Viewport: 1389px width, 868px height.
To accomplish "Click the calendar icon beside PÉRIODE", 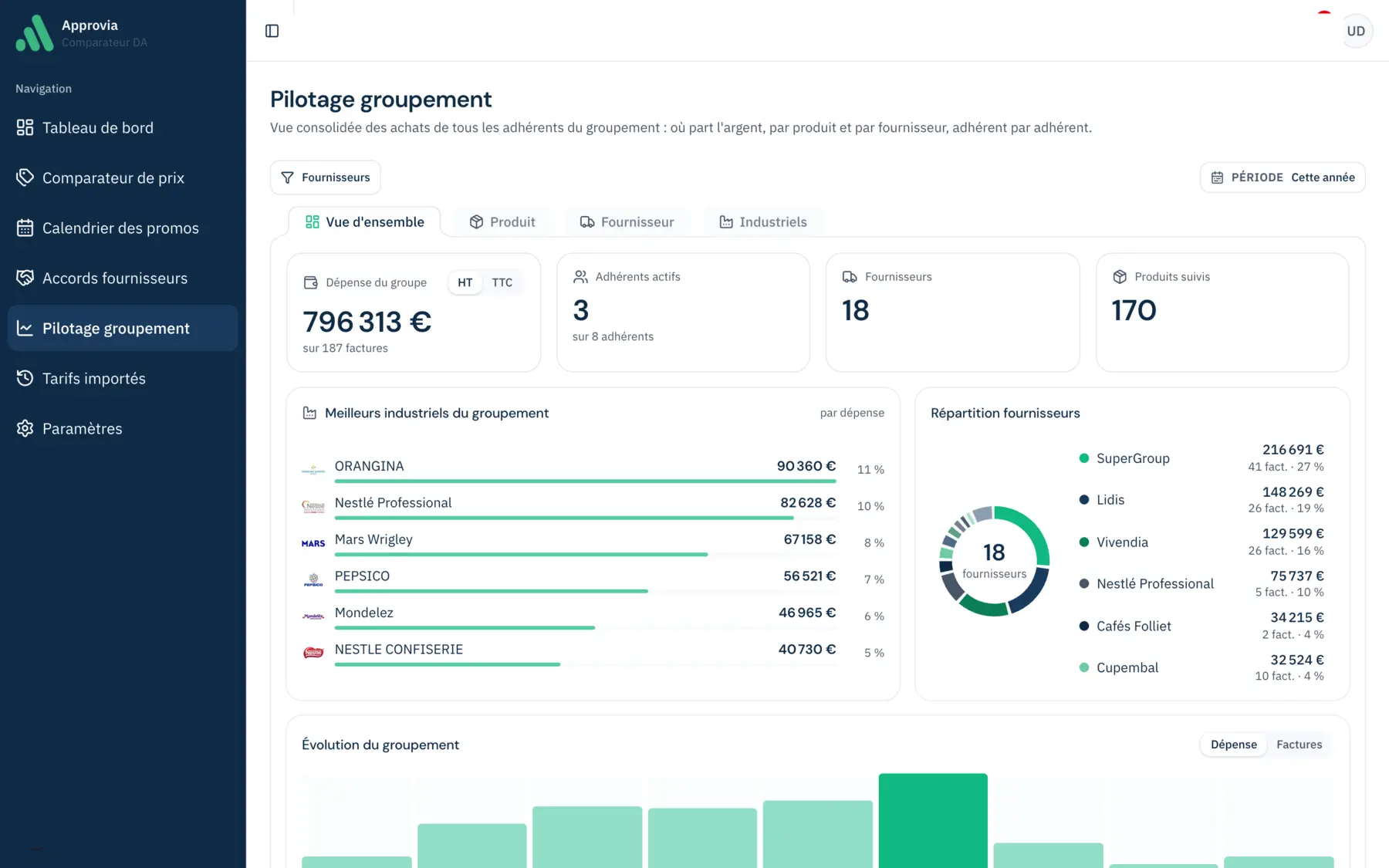I will (1217, 177).
